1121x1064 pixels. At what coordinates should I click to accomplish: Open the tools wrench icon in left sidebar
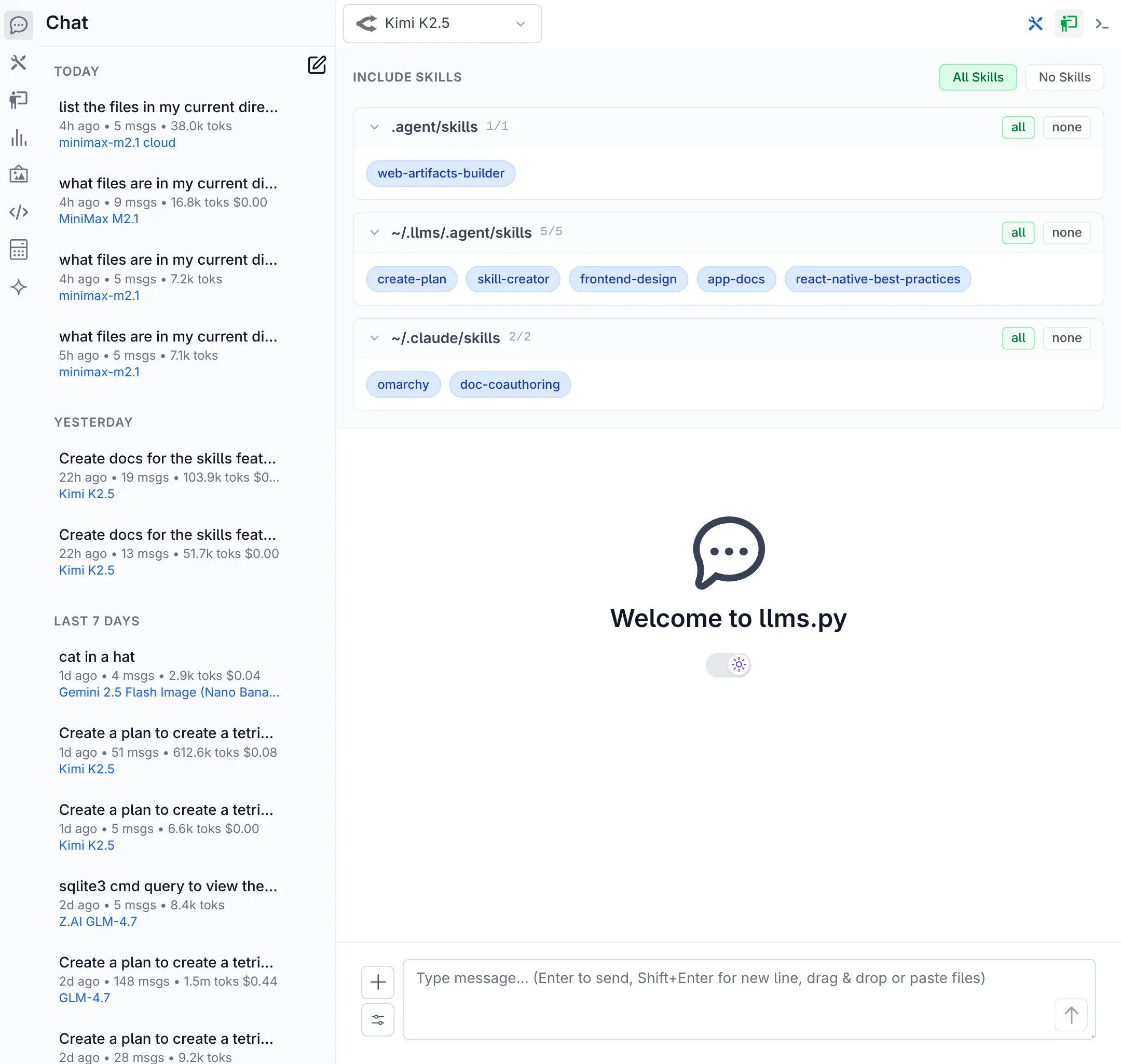[19, 62]
